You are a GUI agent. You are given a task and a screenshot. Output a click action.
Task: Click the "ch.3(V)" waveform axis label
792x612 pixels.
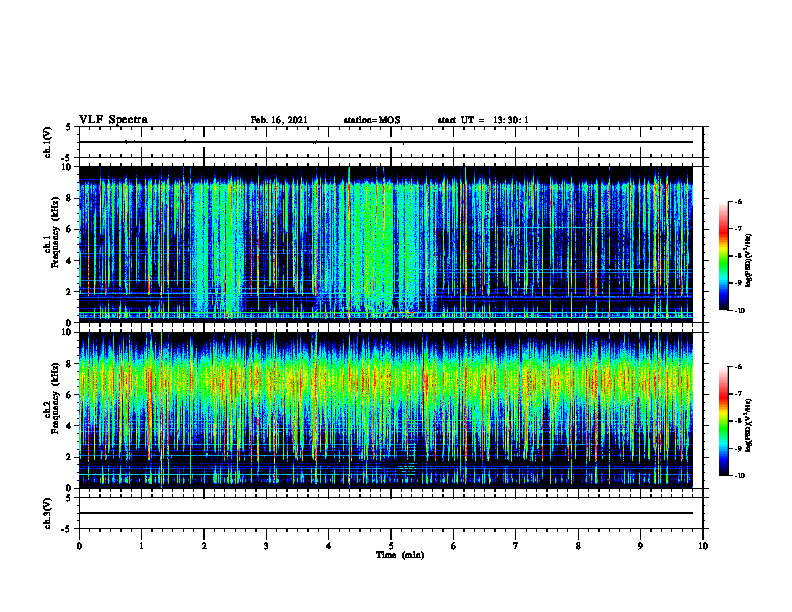[x=47, y=513]
